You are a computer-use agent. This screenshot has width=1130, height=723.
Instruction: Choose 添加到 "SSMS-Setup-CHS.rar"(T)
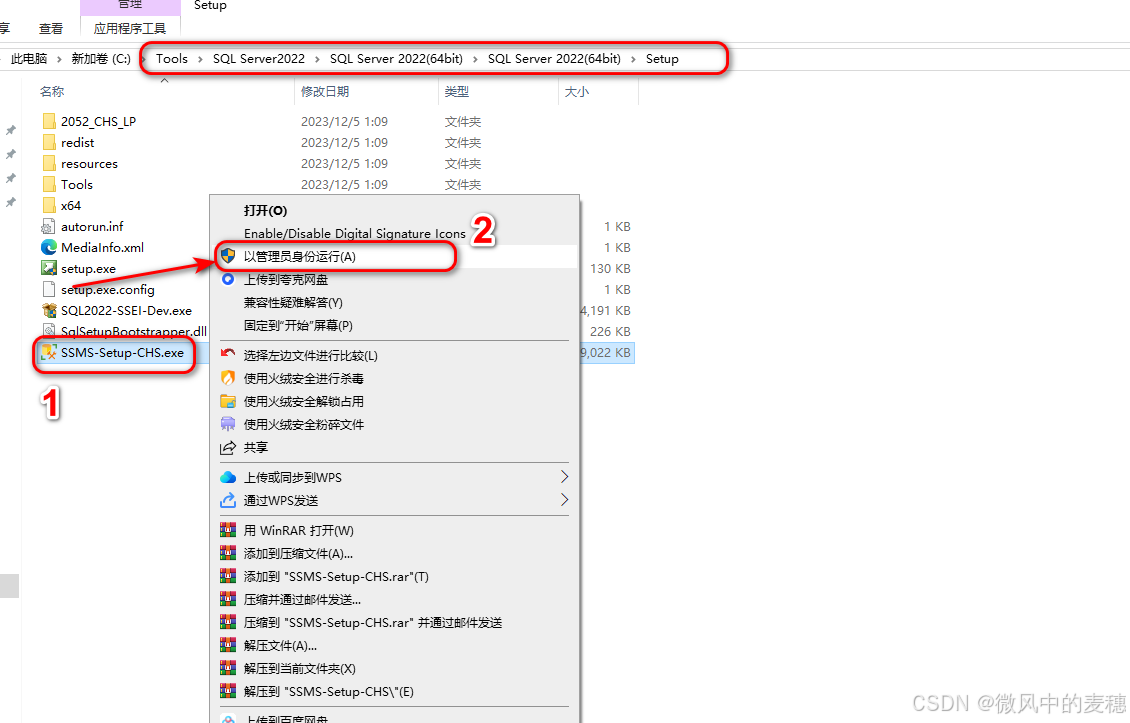(336, 576)
